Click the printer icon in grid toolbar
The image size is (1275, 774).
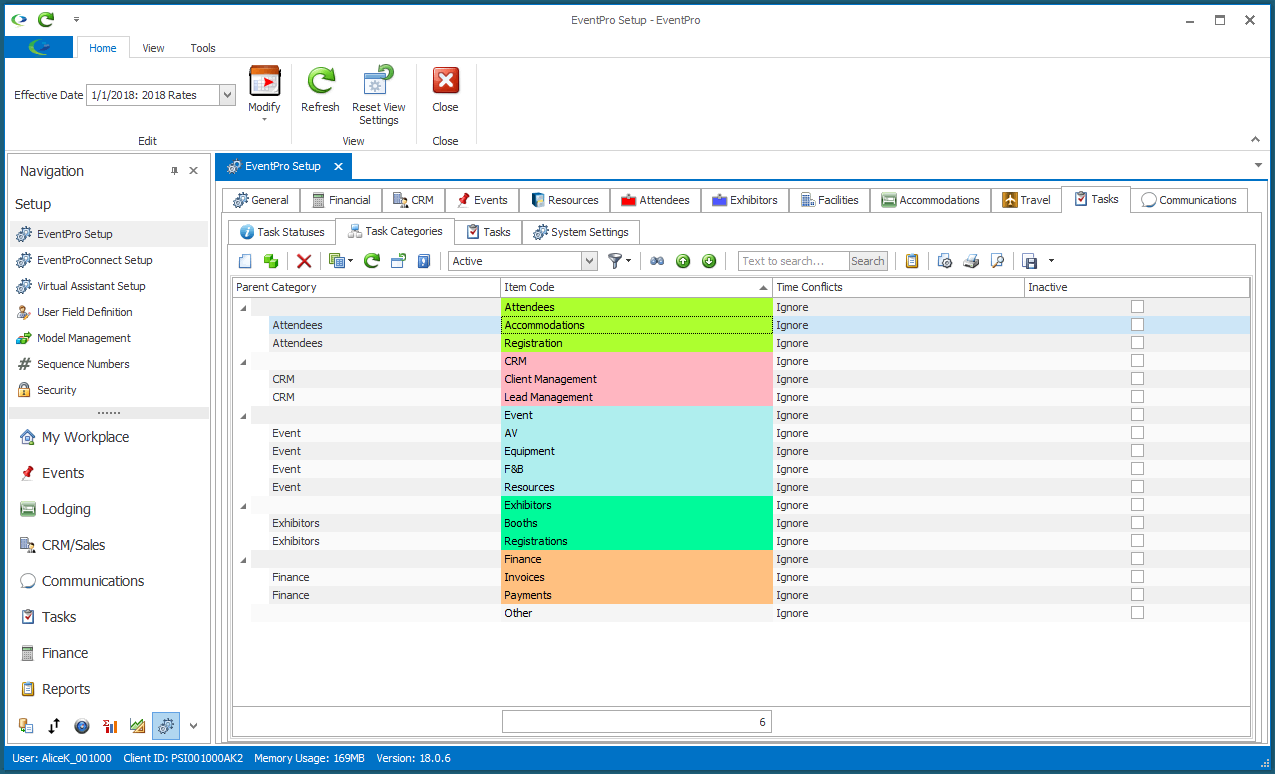pos(970,261)
